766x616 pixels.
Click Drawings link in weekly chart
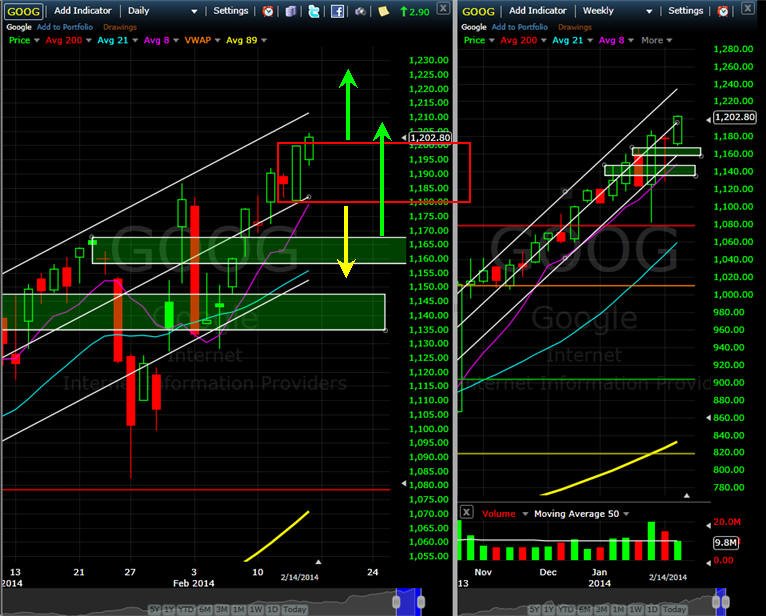tap(574, 27)
